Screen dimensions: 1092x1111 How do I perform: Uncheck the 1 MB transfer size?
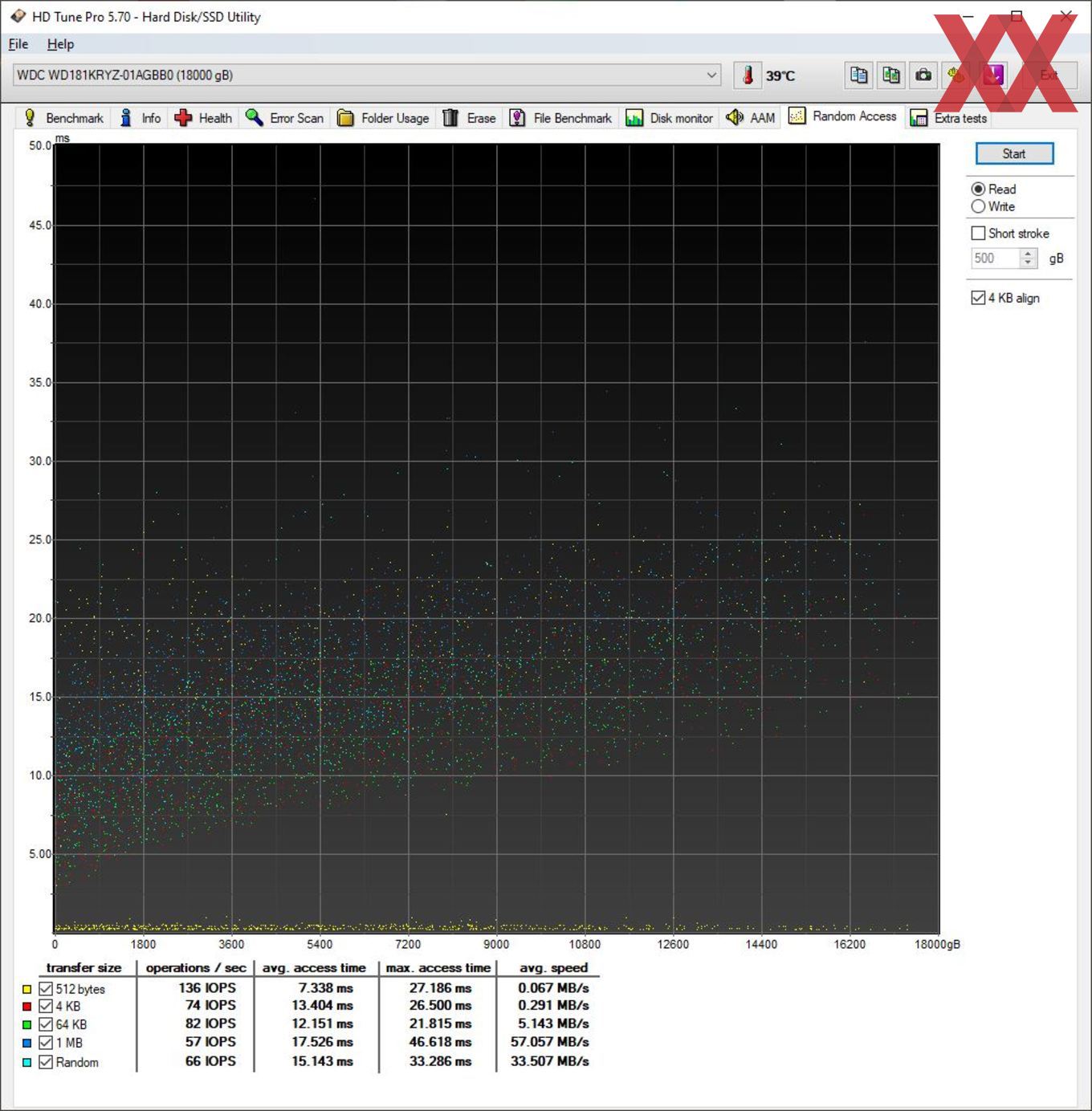pos(46,1044)
